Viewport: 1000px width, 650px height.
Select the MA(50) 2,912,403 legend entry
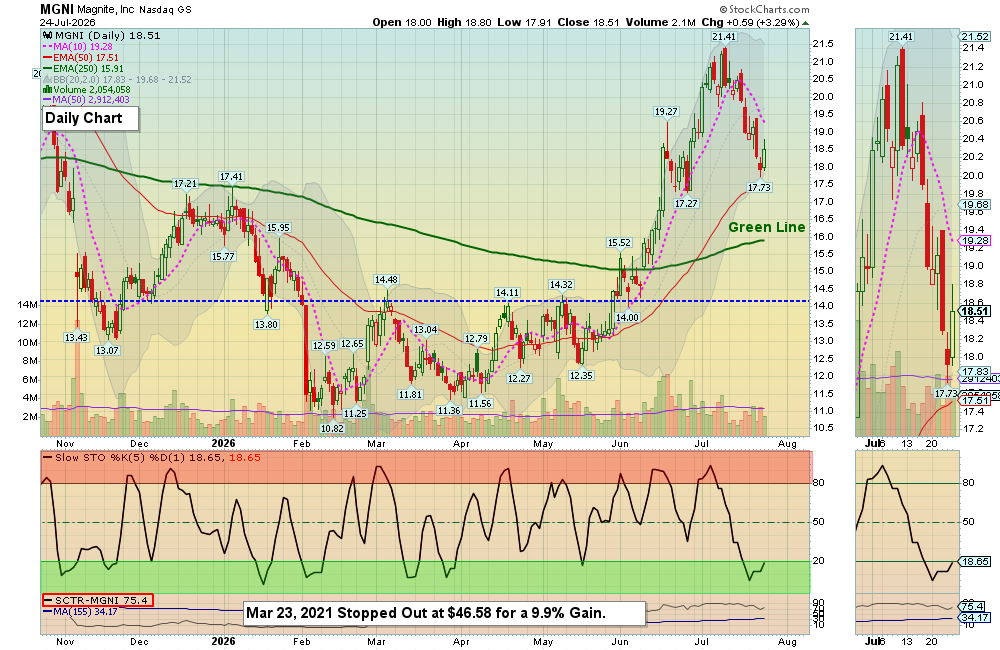[86, 100]
